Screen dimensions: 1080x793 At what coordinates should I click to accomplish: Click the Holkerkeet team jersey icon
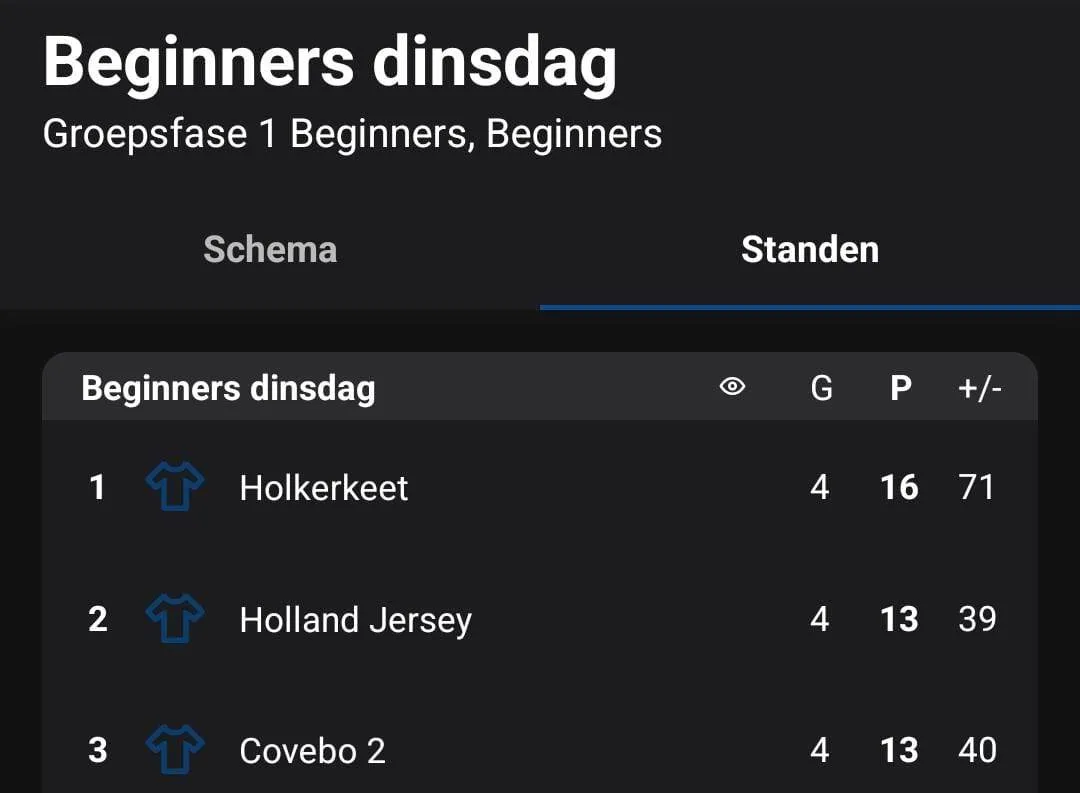pyautogui.click(x=174, y=487)
